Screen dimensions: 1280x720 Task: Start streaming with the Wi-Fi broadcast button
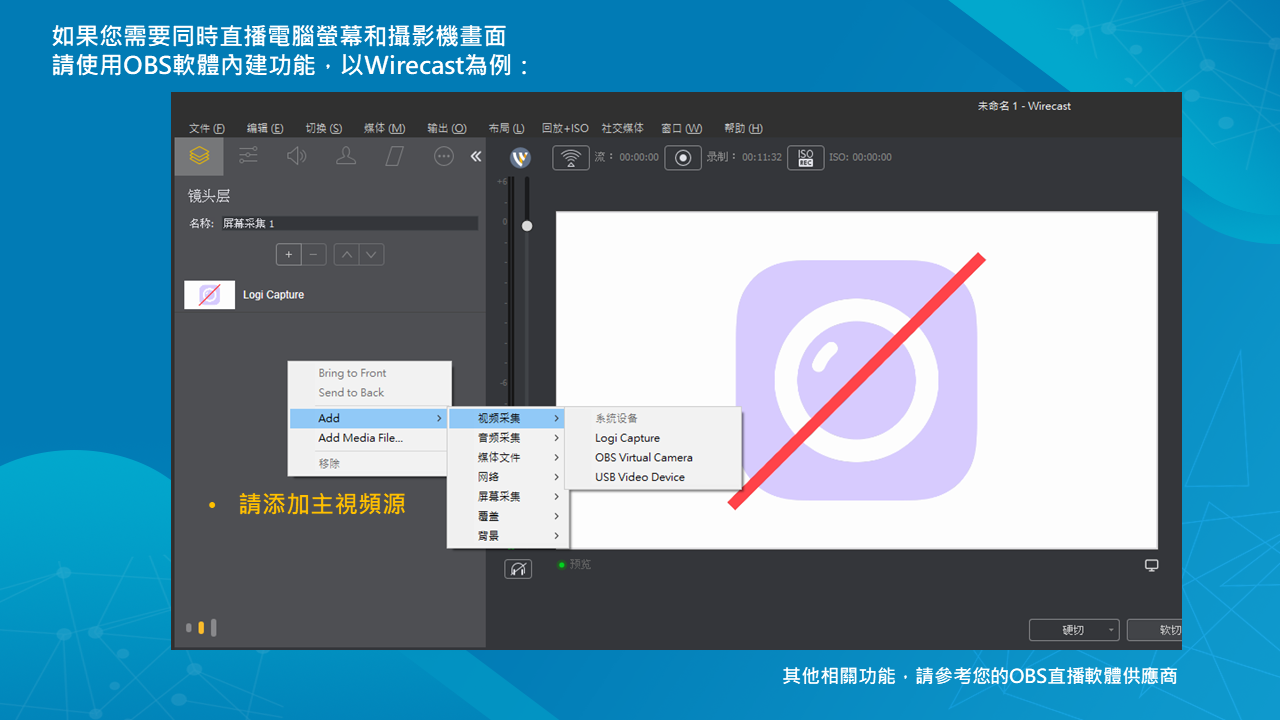point(571,157)
